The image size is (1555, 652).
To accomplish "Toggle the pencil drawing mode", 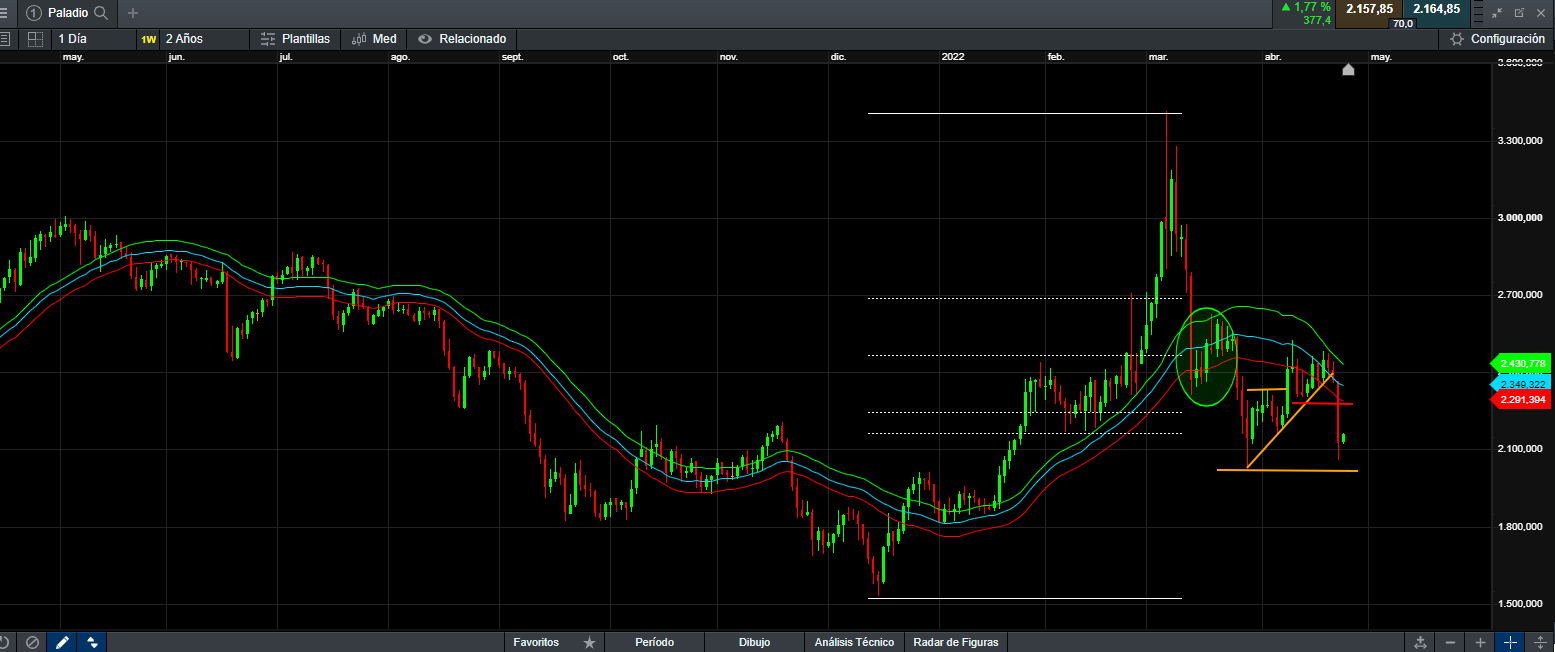I will click(62, 642).
